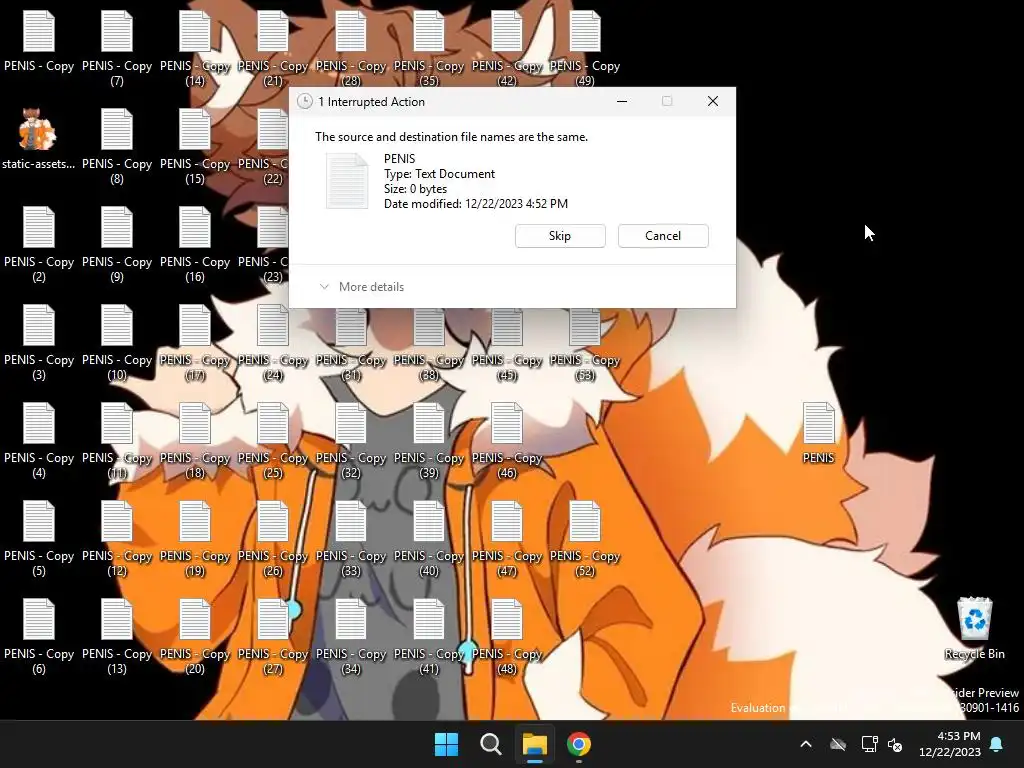The height and width of the screenshot is (768, 1024).
Task: Minimize the Interrupted Action dialog
Action: 622,101
